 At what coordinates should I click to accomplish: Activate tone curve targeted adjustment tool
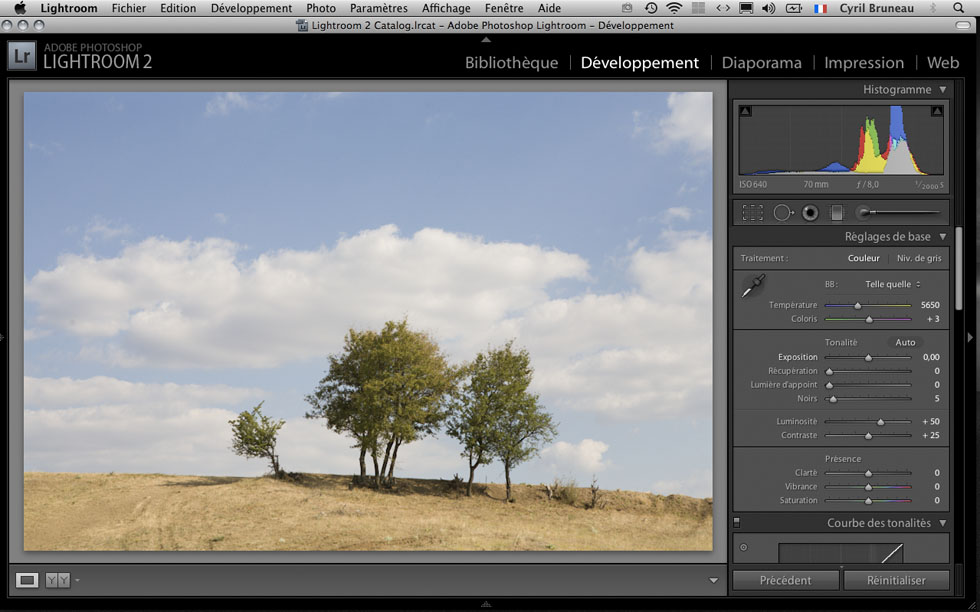(744, 548)
